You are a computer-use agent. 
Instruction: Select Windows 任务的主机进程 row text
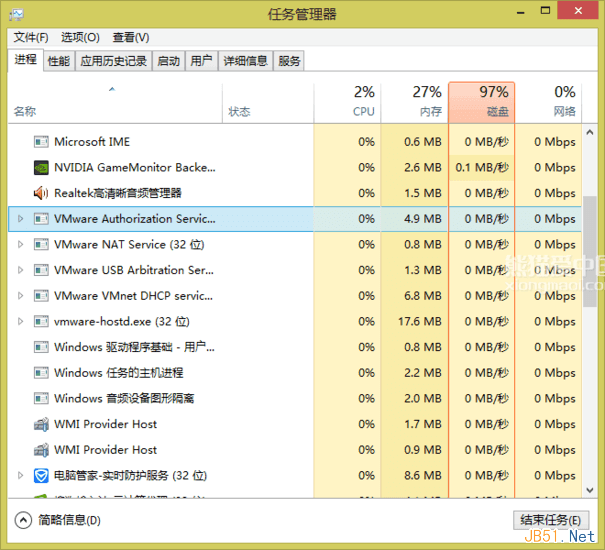(119, 373)
